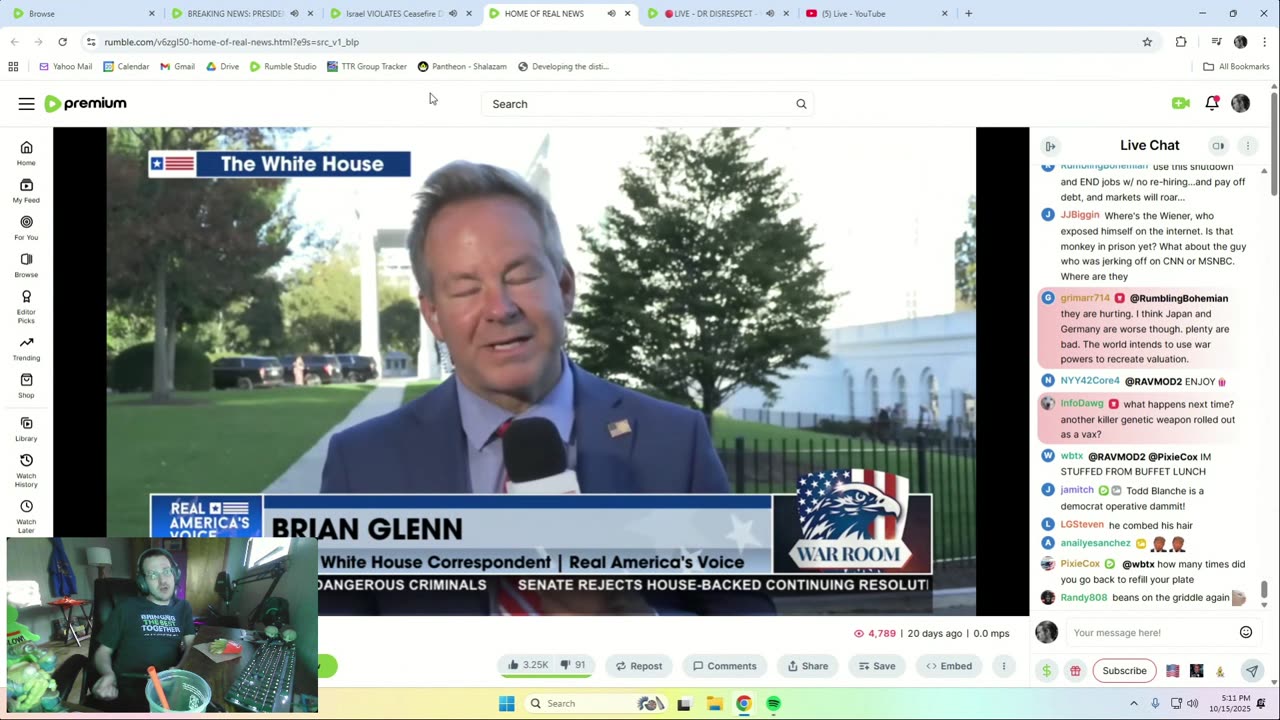
Task: Click the address bar URL
Action: pyautogui.click(x=231, y=42)
